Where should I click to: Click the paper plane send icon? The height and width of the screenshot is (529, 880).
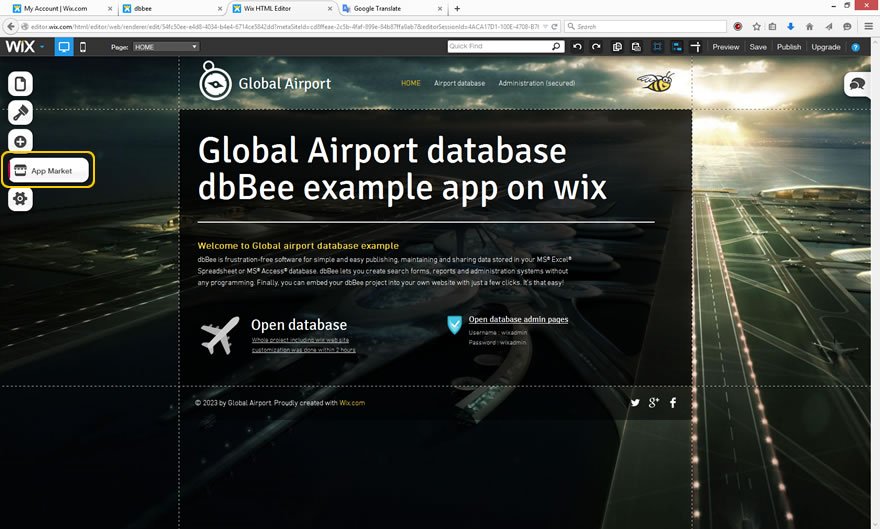[x=828, y=26]
